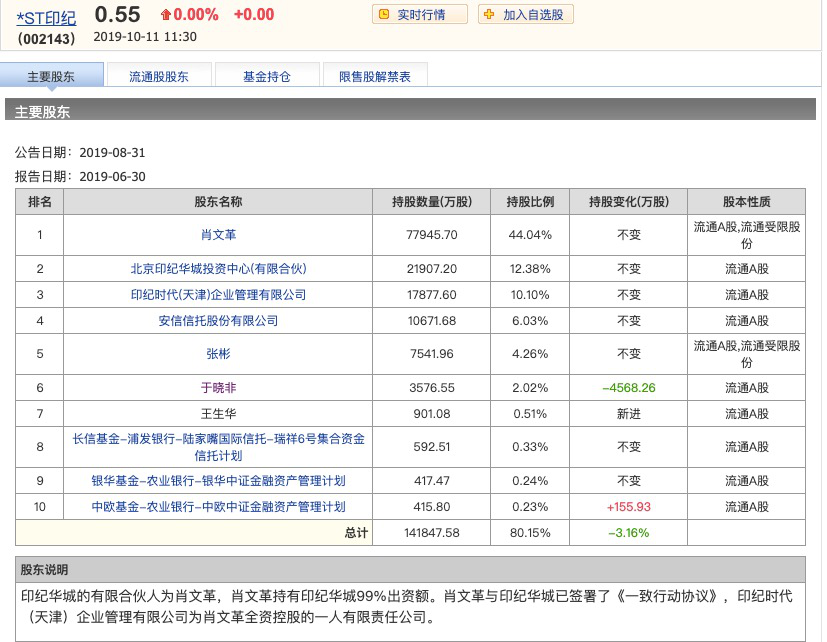Click the 主要股东 gray section title bar
The width and height of the screenshot is (827, 642).
[x=410, y=109]
